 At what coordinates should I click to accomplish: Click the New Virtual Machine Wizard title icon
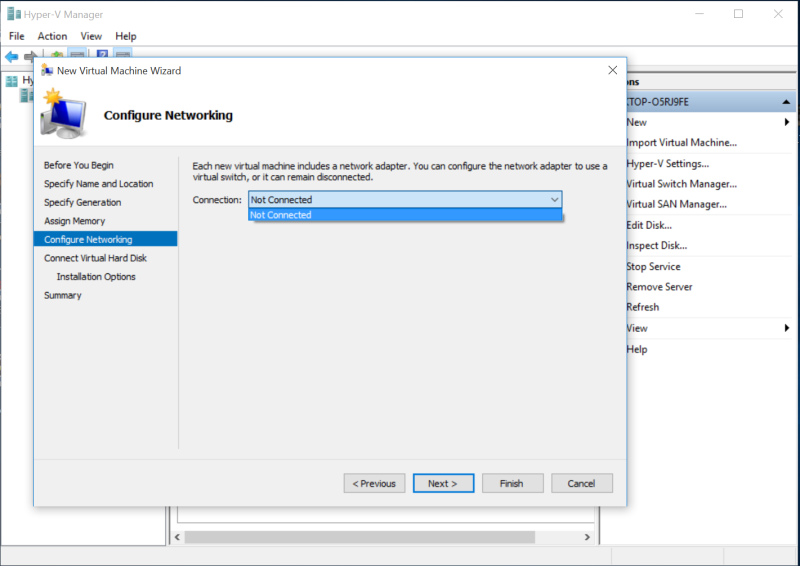[x=47, y=70]
